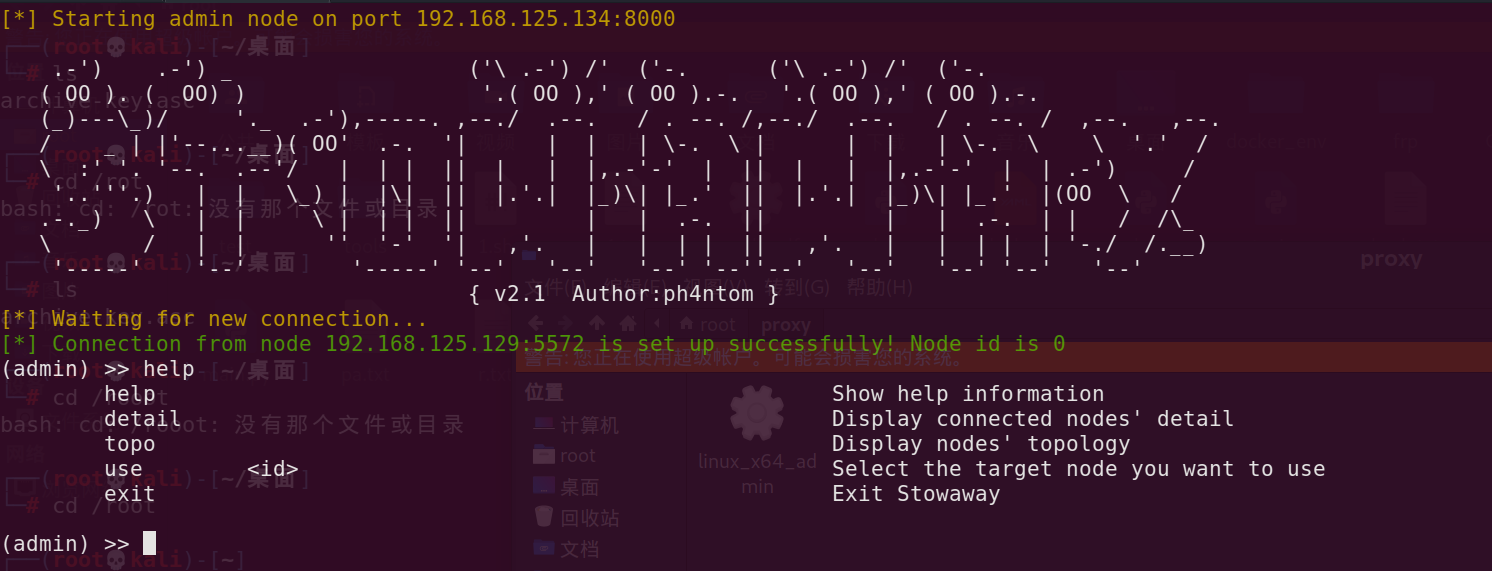Click the root segment in path bar

[x=708, y=325]
